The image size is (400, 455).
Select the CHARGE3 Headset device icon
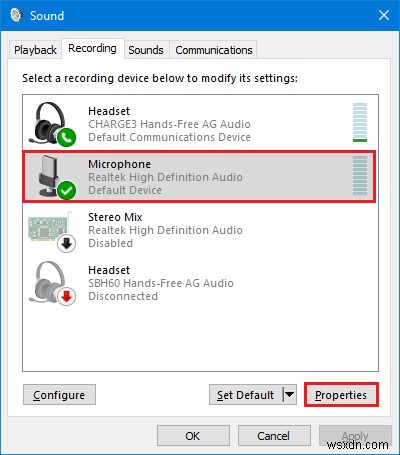pos(52,124)
